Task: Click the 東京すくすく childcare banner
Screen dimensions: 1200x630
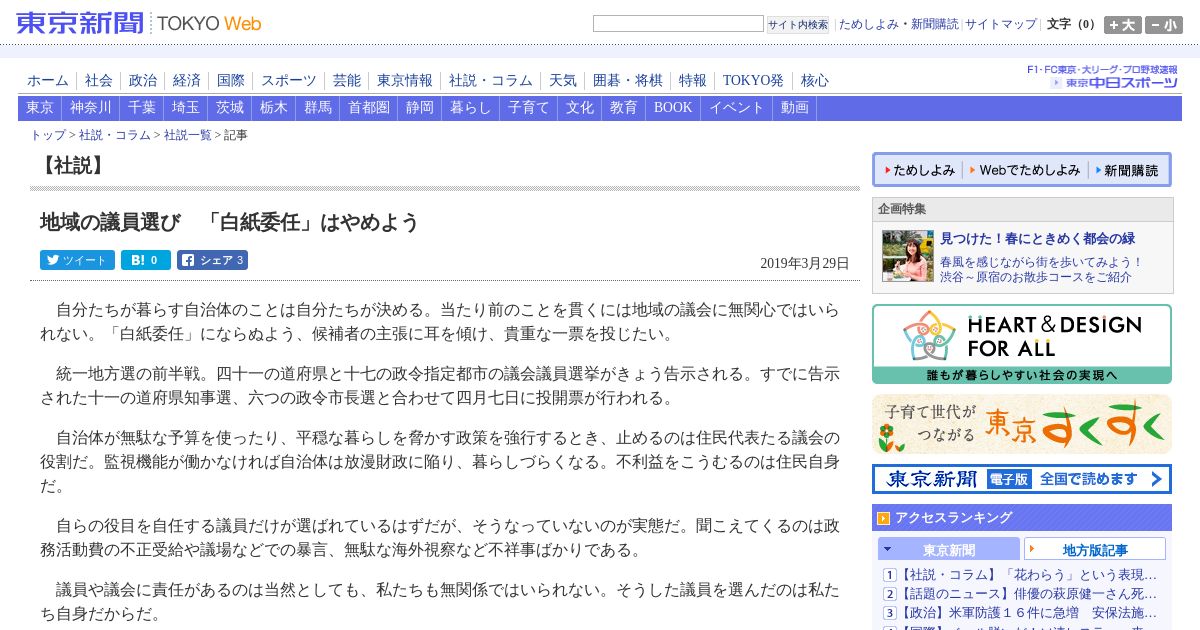Action: pos(1021,424)
